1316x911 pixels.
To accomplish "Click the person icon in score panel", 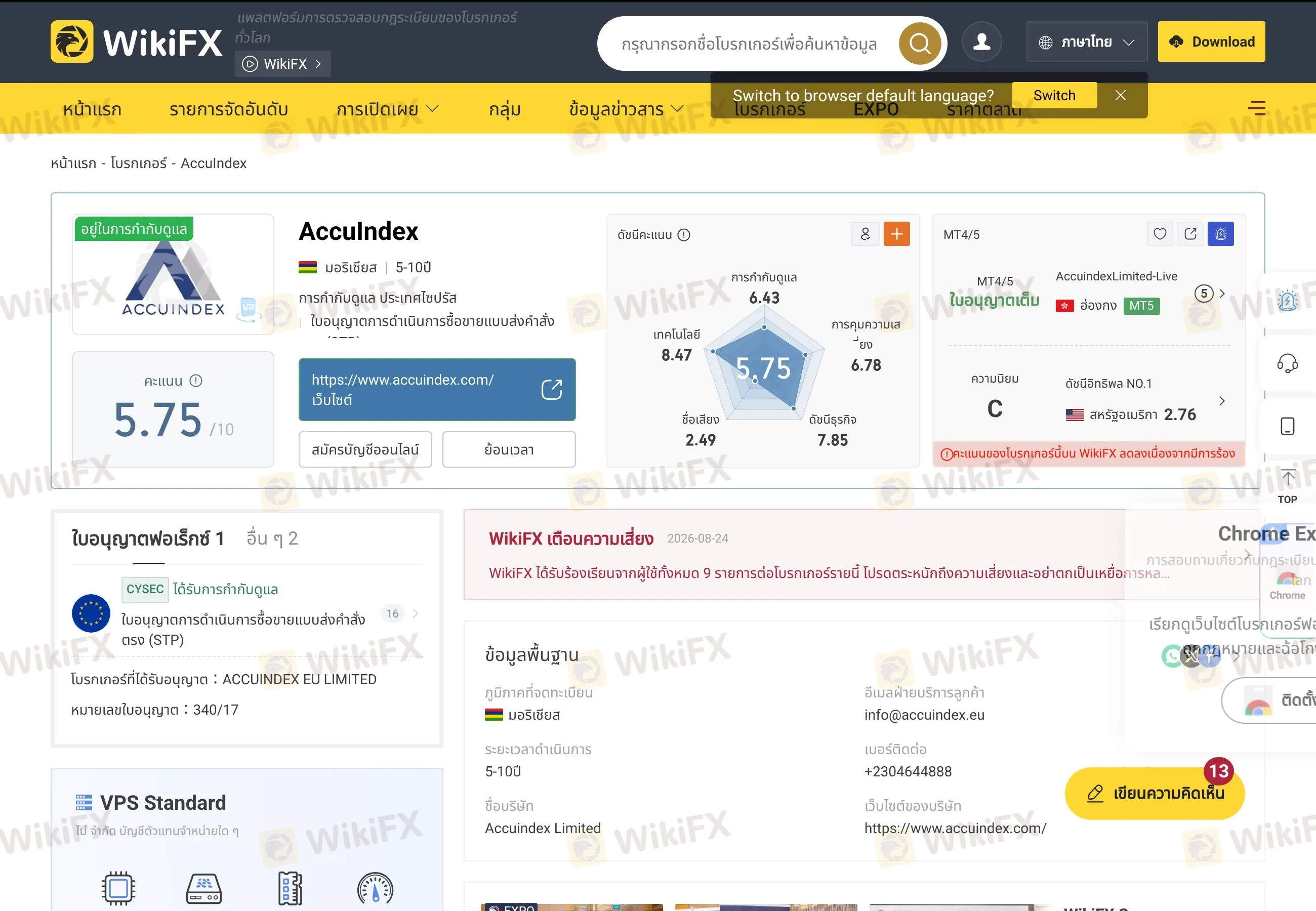I will click(865, 234).
